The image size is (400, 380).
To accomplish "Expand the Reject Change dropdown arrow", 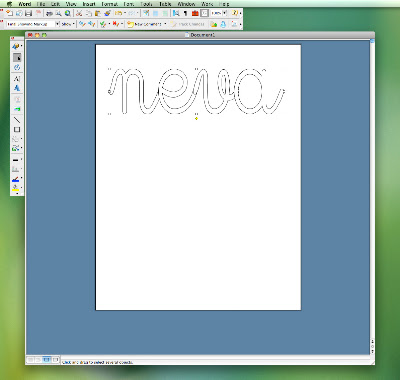I will pyautogui.click(x=122, y=24).
